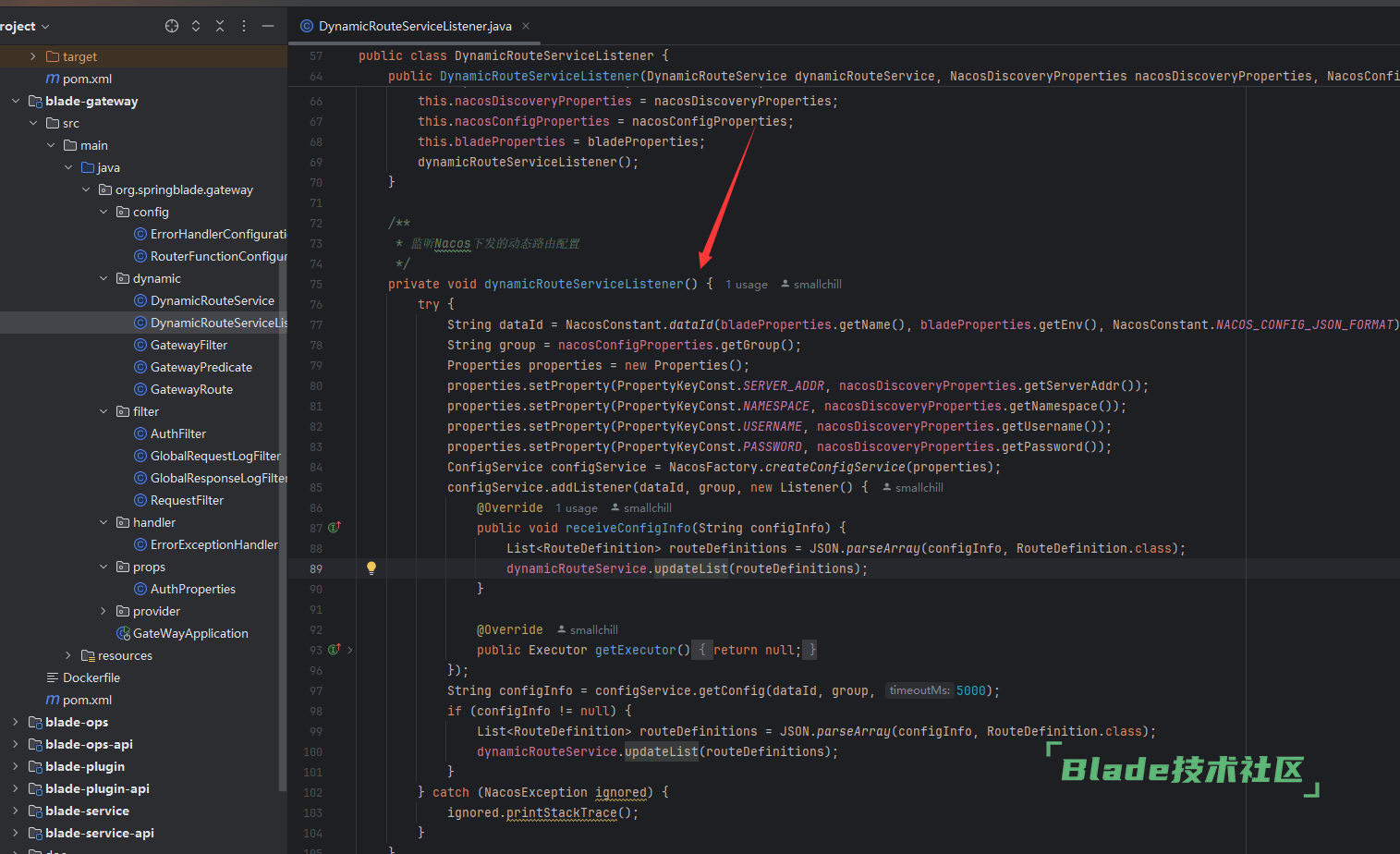
Task: Select AuthProperties class in tree
Action: (x=185, y=589)
